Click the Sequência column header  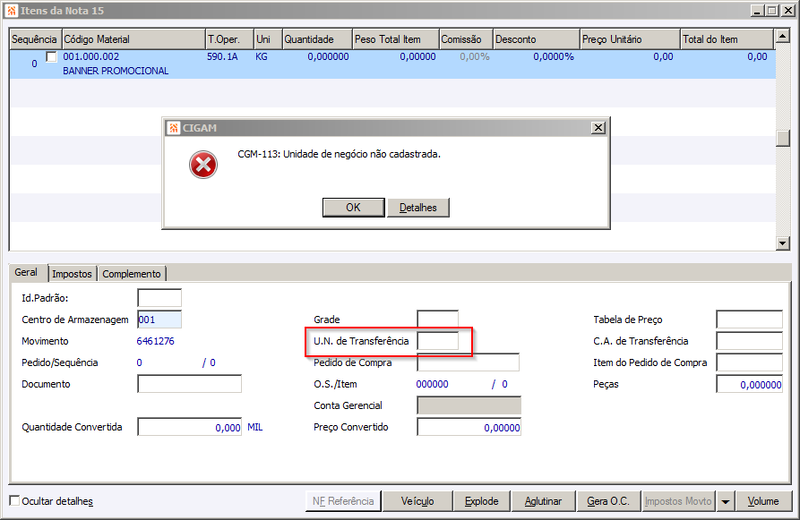(34, 39)
